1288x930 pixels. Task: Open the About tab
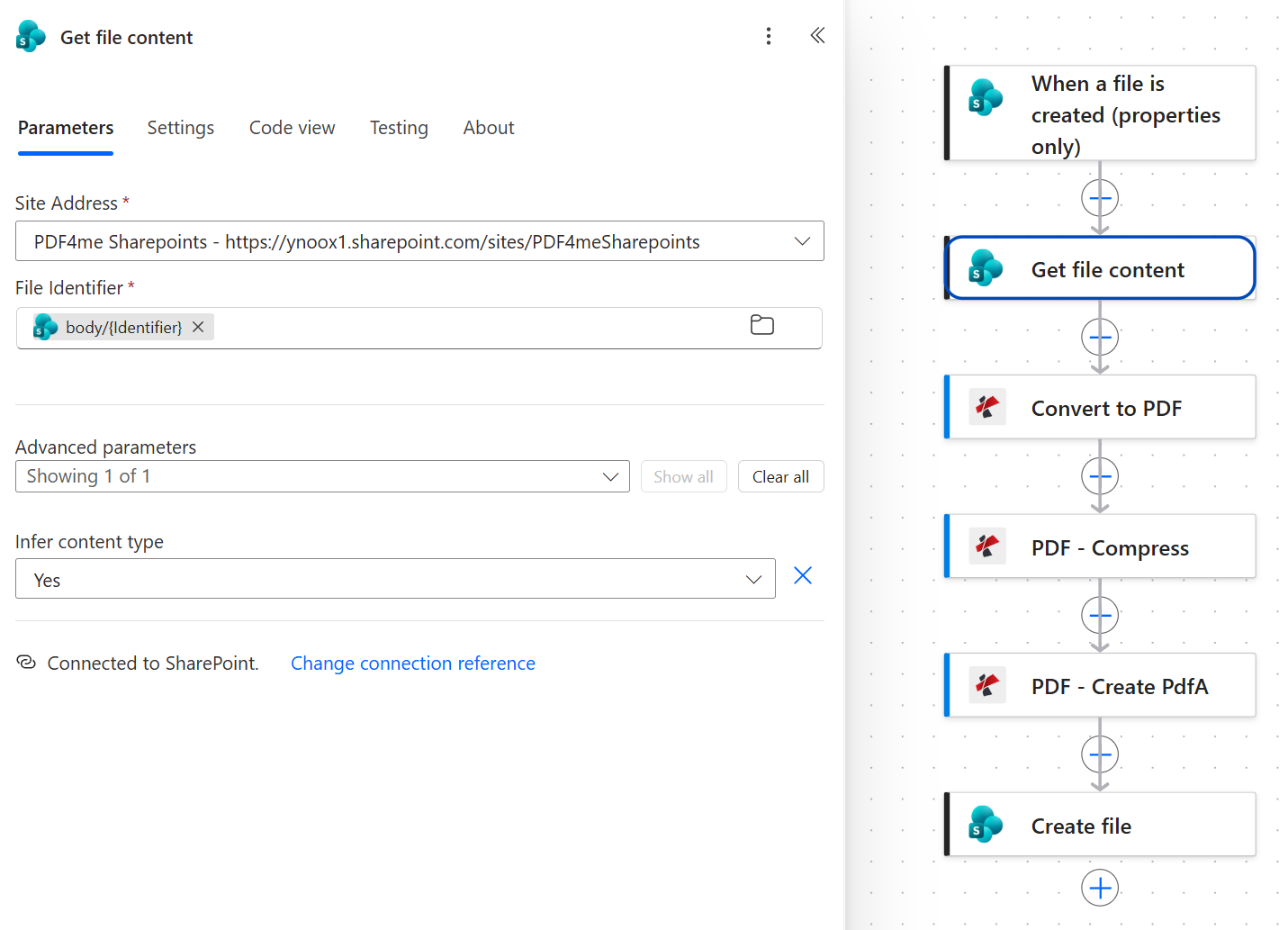tap(489, 128)
